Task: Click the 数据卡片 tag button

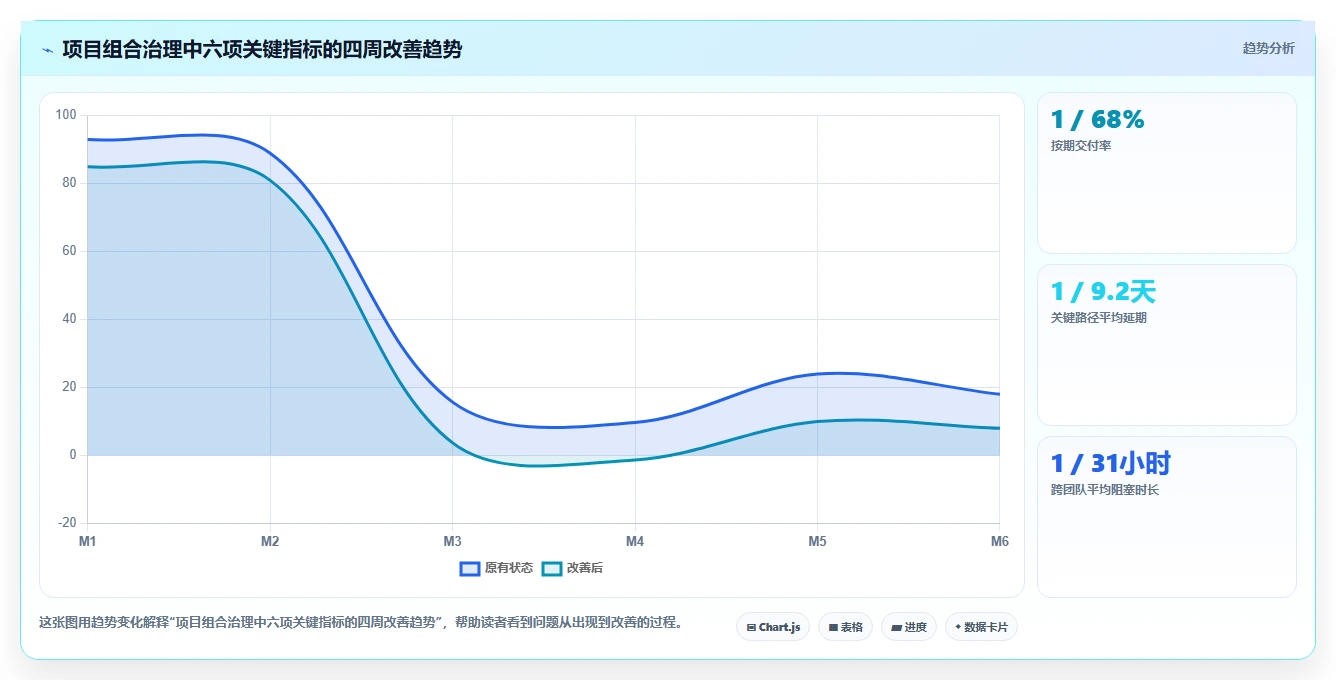Action: coord(981,627)
